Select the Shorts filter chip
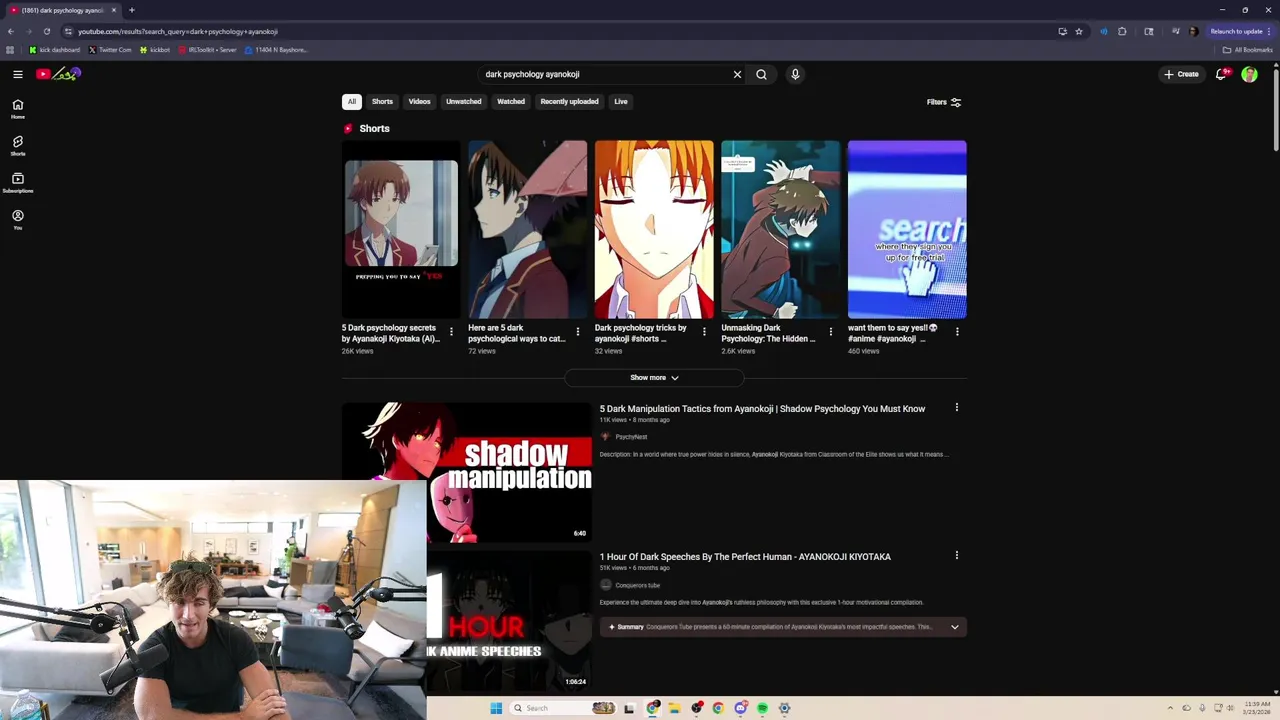Viewport: 1280px width, 720px height. 383,101
